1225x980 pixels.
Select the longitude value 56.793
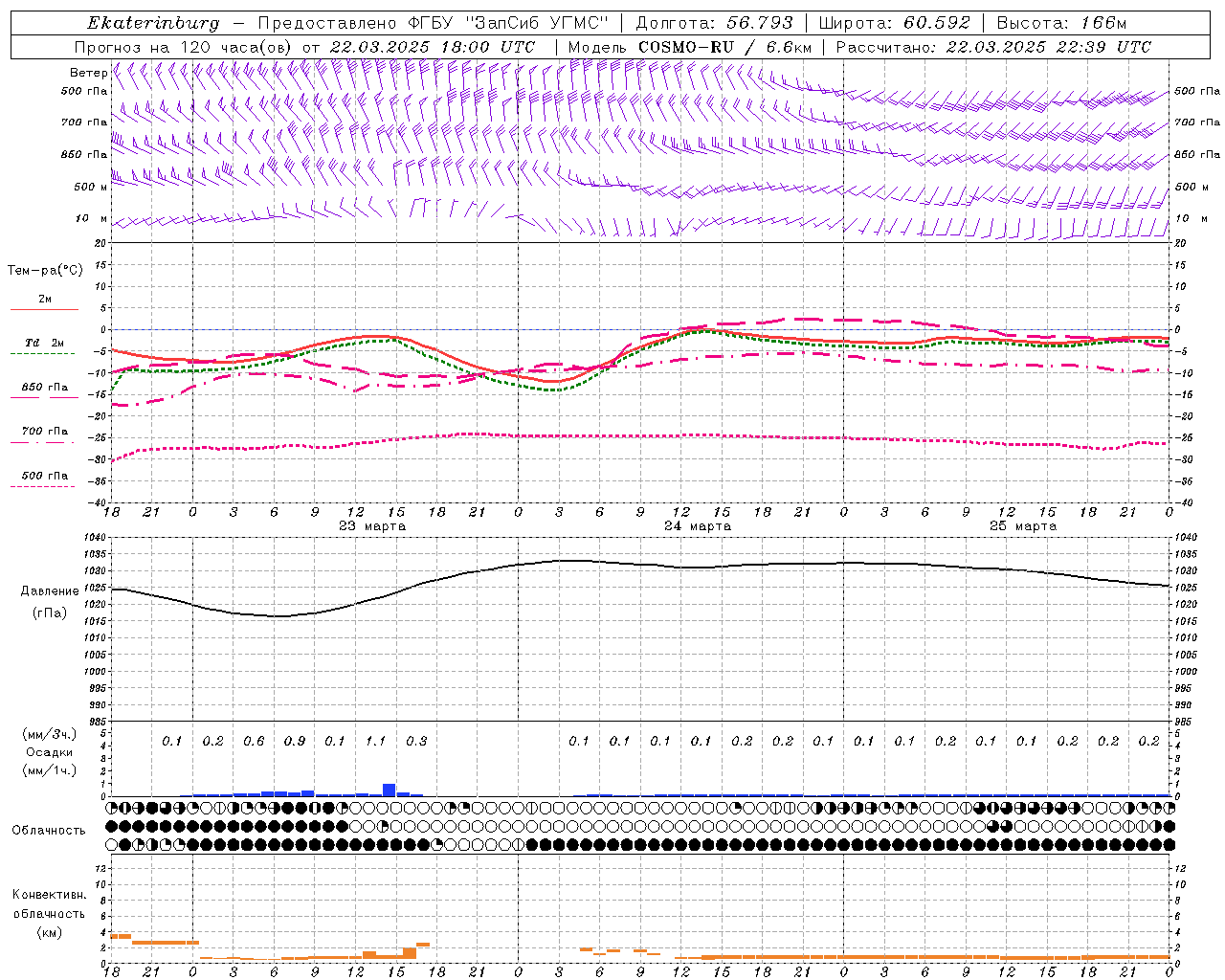760,23
